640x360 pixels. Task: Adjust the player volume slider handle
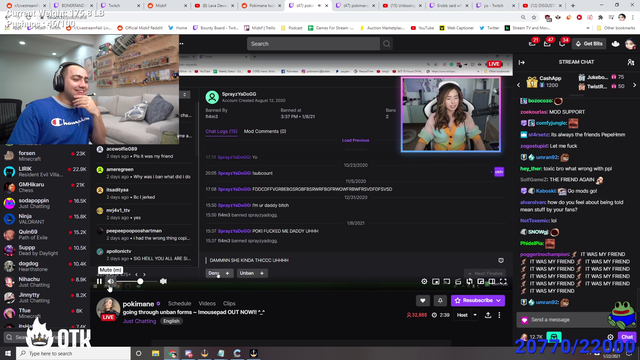[x=140, y=281]
